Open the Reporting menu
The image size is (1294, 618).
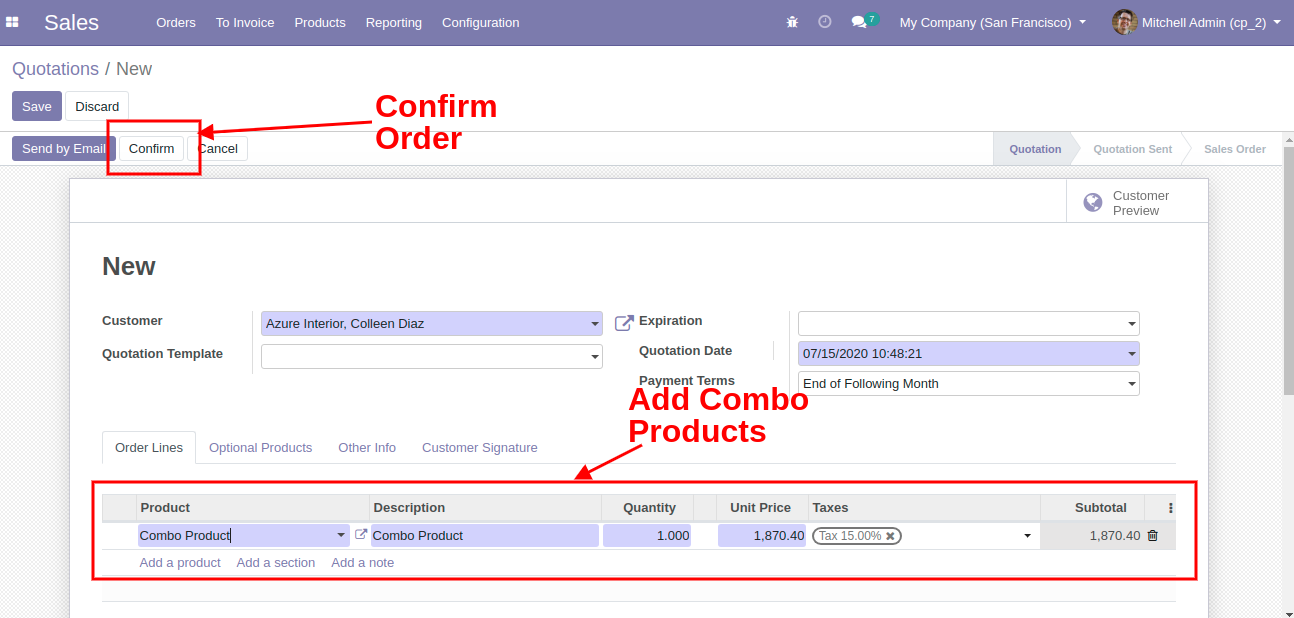click(x=393, y=22)
